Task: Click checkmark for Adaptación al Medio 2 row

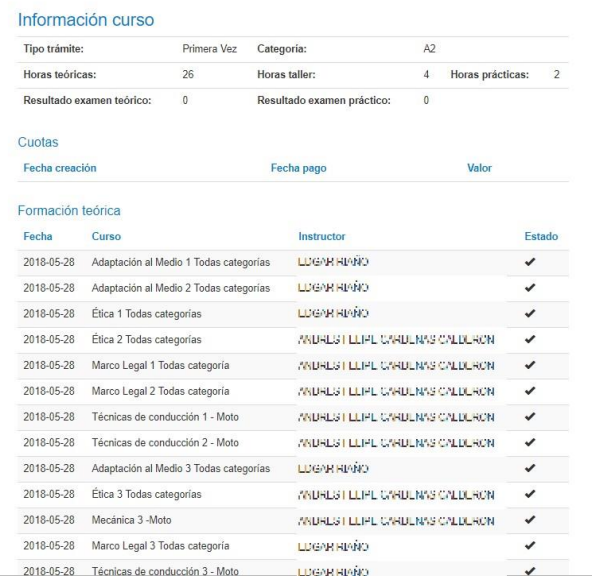Action: tap(530, 288)
